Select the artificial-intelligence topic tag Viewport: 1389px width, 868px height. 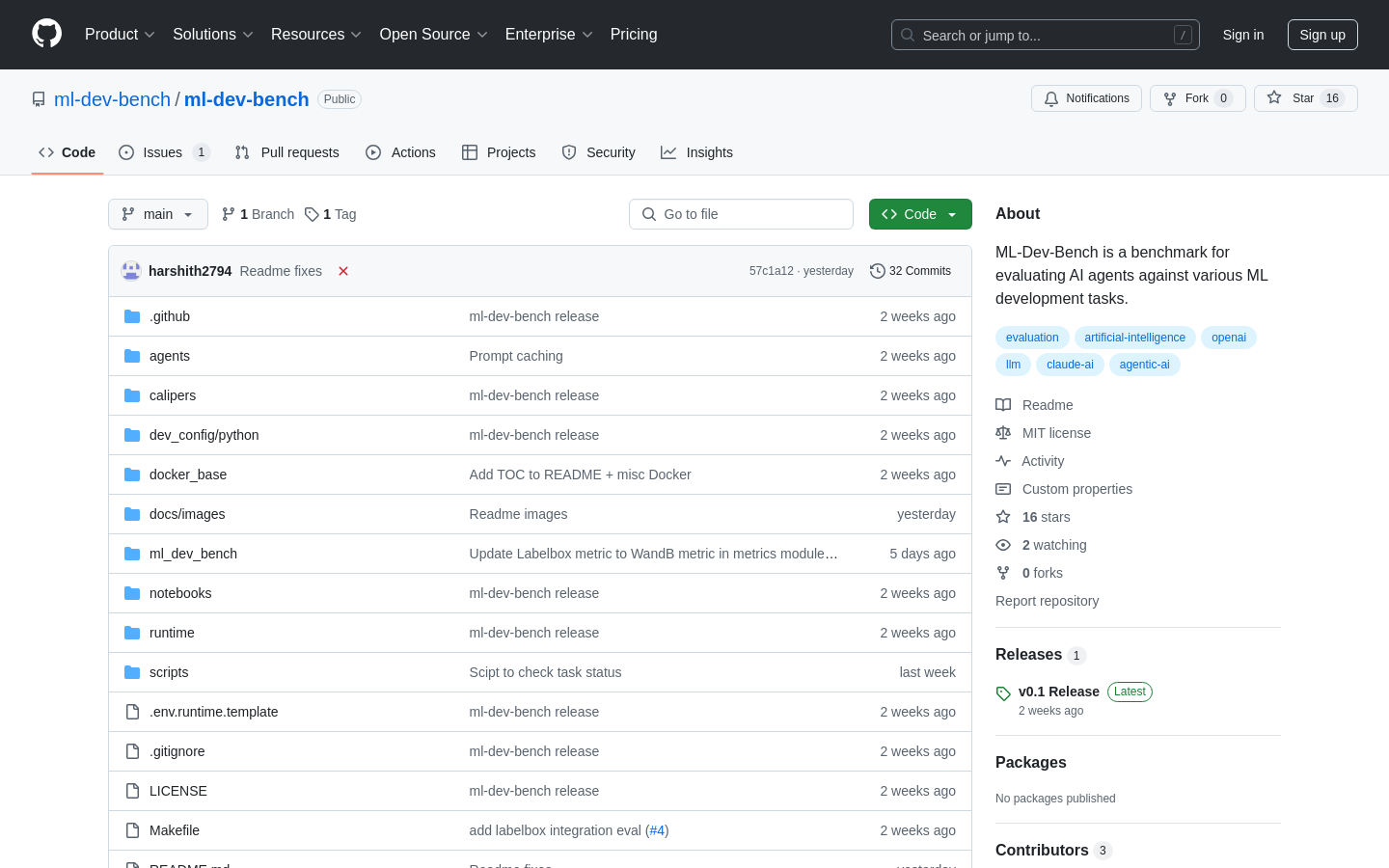pos(1134,338)
